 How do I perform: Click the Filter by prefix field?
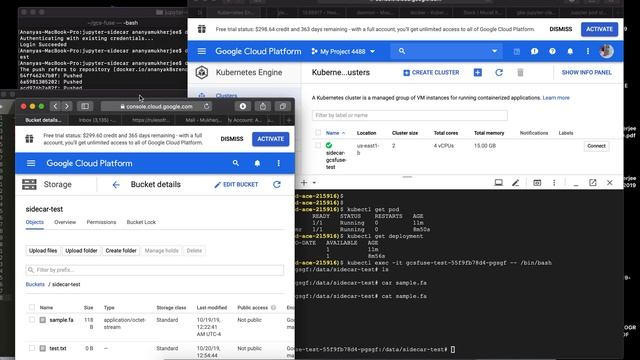point(155,270)
